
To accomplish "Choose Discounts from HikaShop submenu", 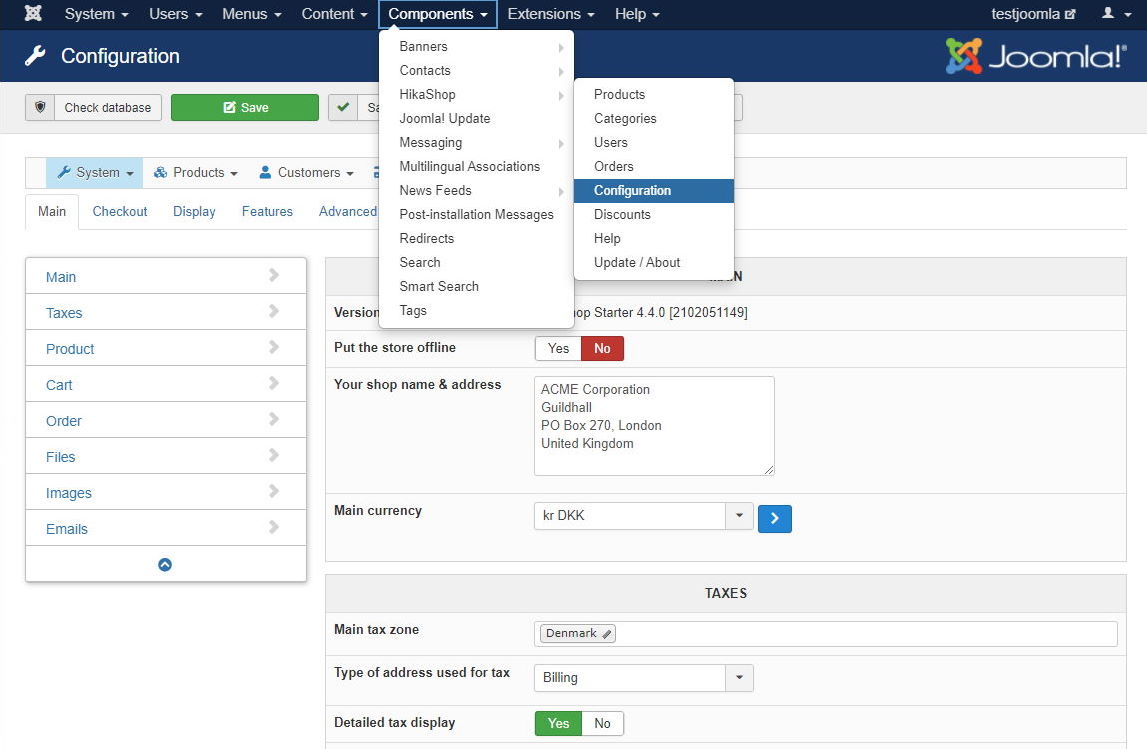I will [654, 215].
